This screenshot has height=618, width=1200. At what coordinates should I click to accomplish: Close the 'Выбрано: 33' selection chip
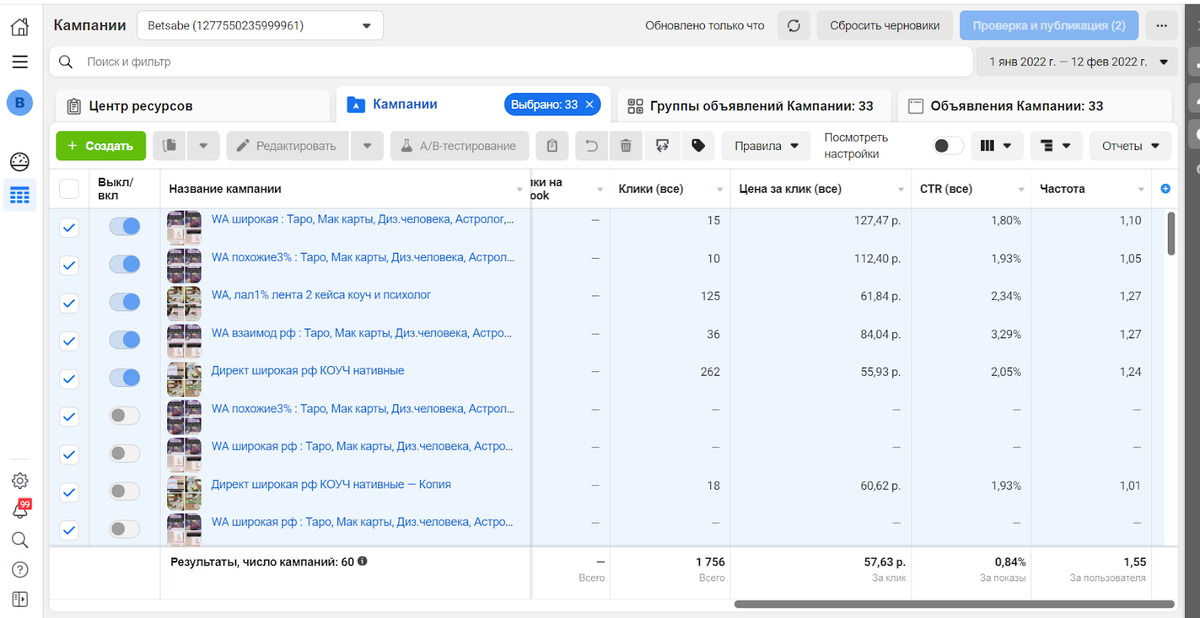[590, 105]
